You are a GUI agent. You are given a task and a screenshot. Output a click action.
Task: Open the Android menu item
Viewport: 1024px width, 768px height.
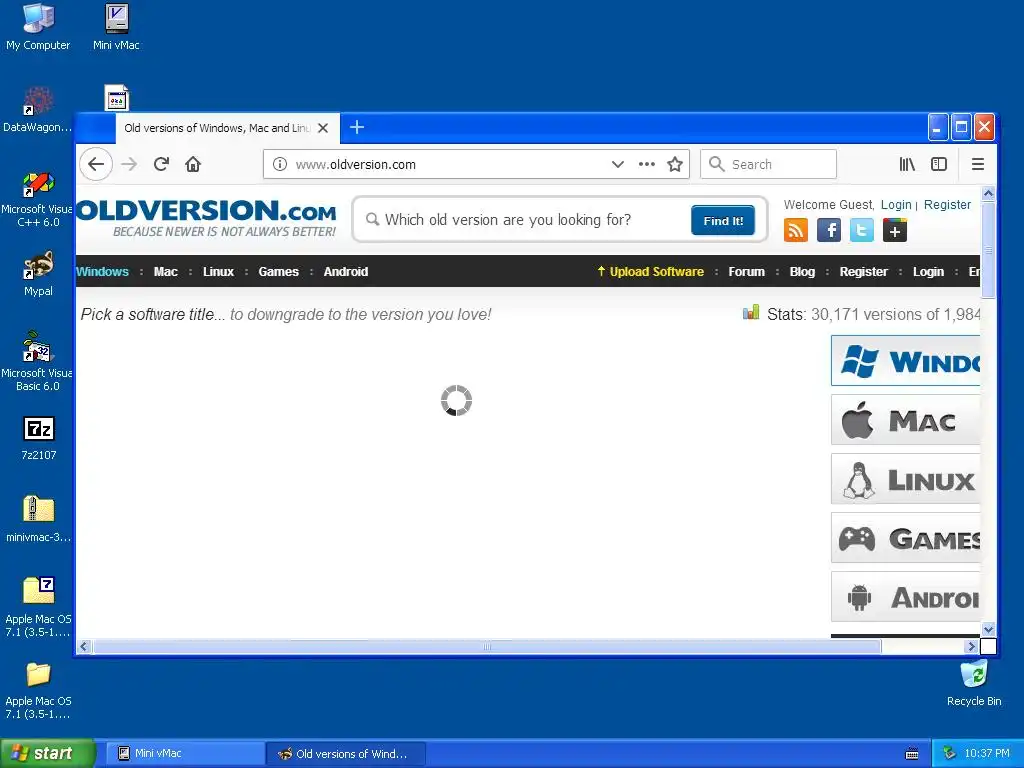click(345, 272)
